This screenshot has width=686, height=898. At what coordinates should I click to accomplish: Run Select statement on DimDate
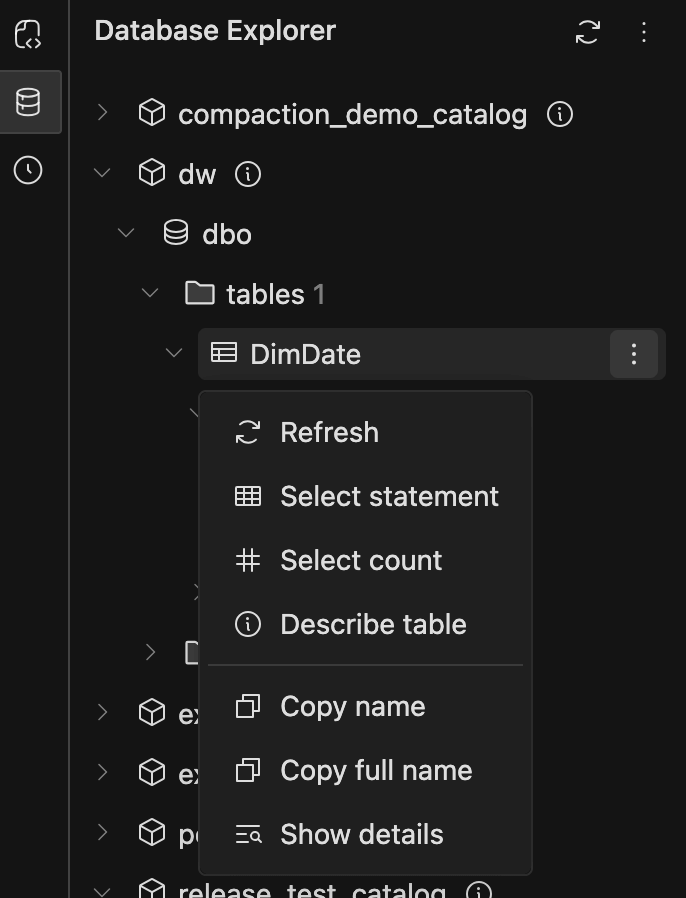click(389, 496)
